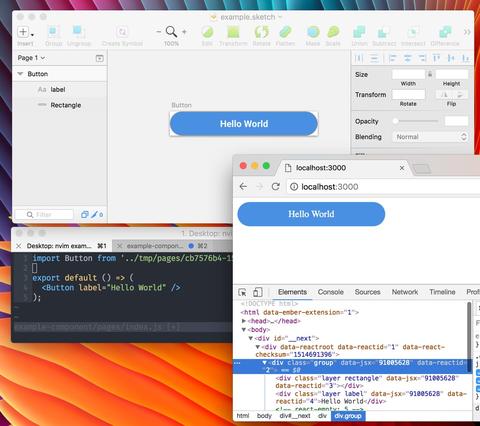Screen dimensions: 480x426
Task: Collapse the body element in DOM tree
Action: (244, 330)
